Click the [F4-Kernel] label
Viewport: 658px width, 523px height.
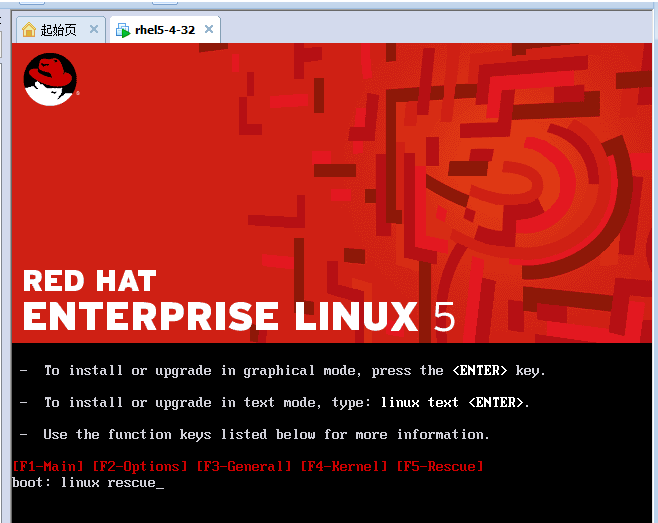[344, 466]
